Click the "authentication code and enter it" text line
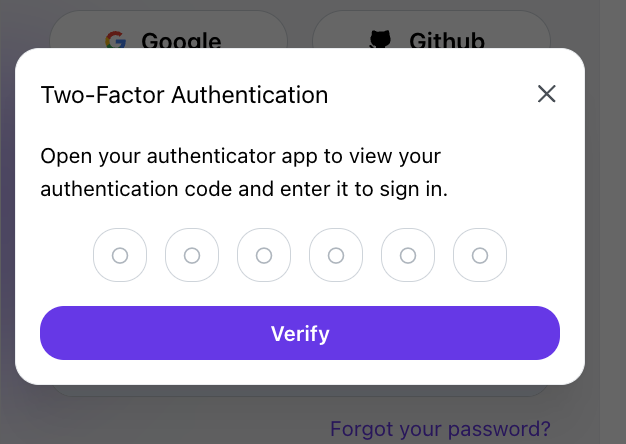The image size is (626, 444). (x=244, y=189)
